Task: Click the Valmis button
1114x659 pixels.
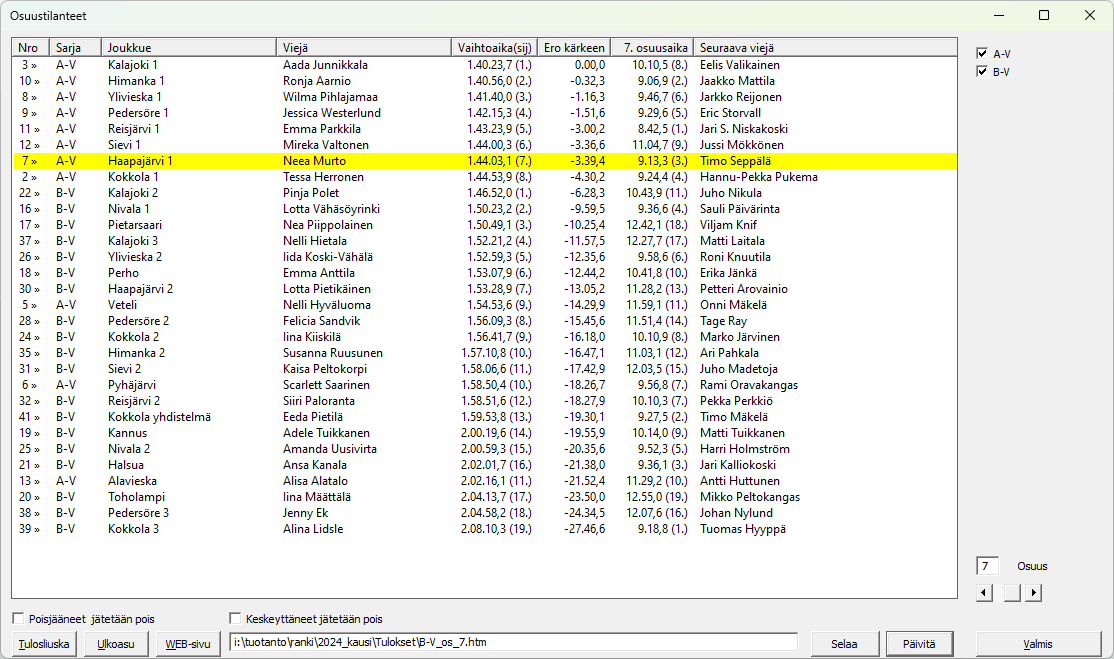Action: click(1039, 644)
